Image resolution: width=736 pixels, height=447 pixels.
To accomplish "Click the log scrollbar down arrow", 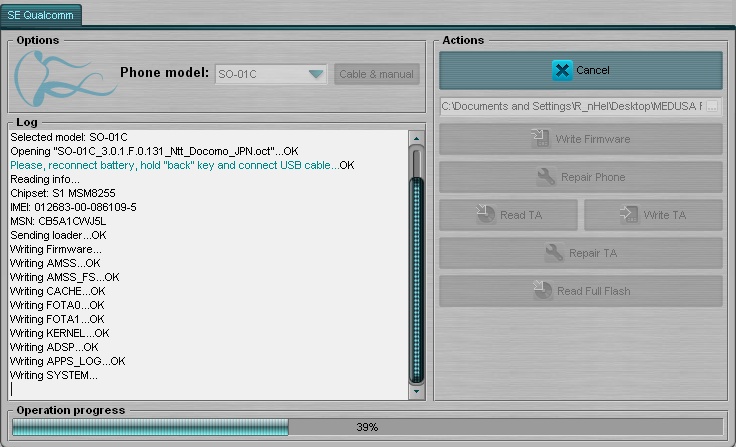I will pyautogui.click(x=416, y=391).
